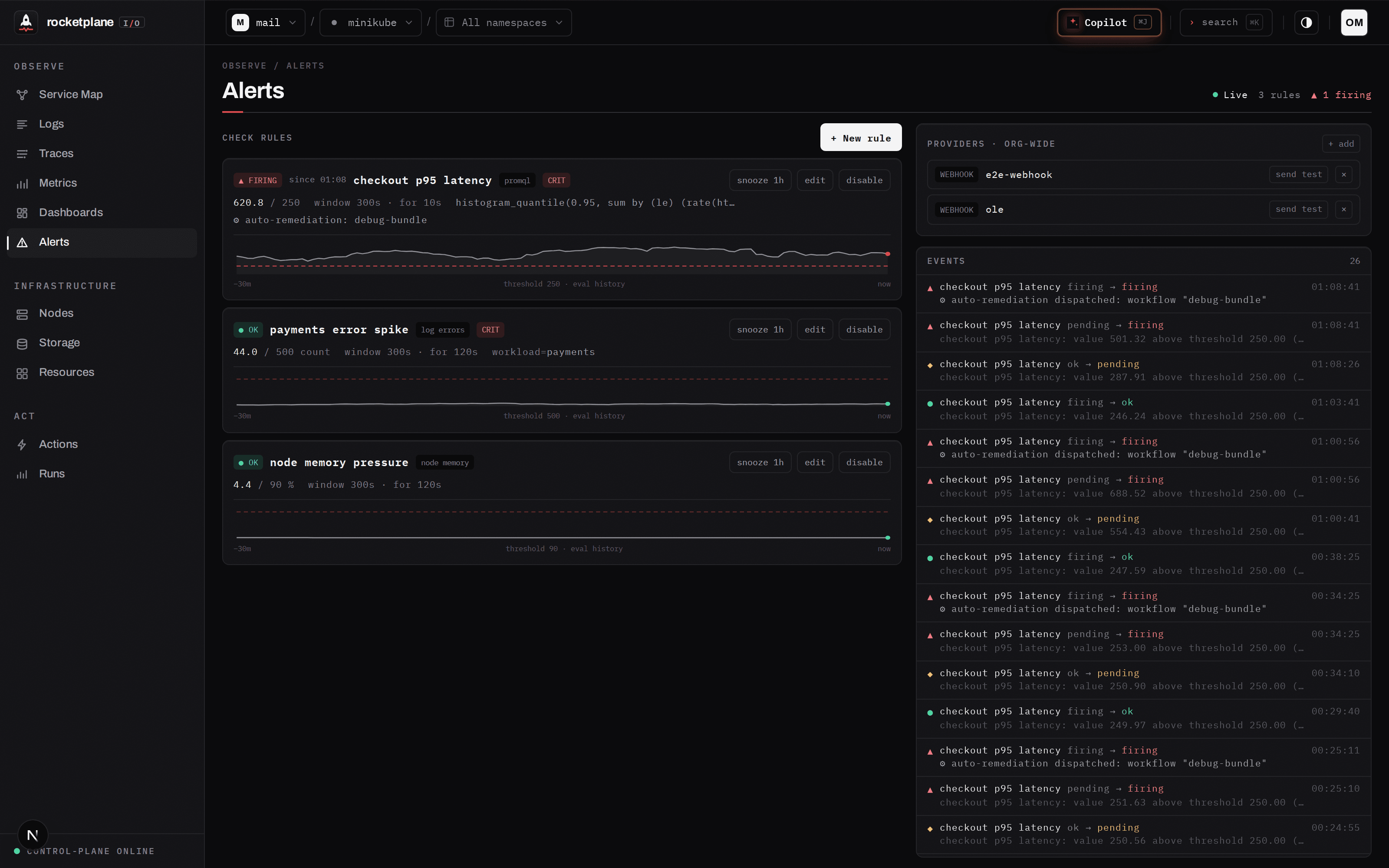The height and width of the screenshot is (868, 1389).
Task: Select the Alerts triangle icon in sidebar
Action: point(23,243)
